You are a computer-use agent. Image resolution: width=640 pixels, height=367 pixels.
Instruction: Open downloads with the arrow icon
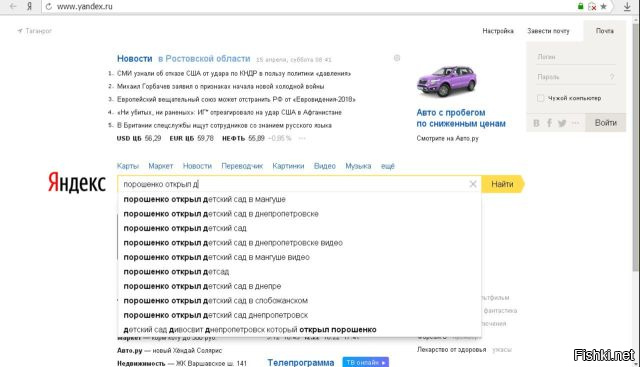627,6
